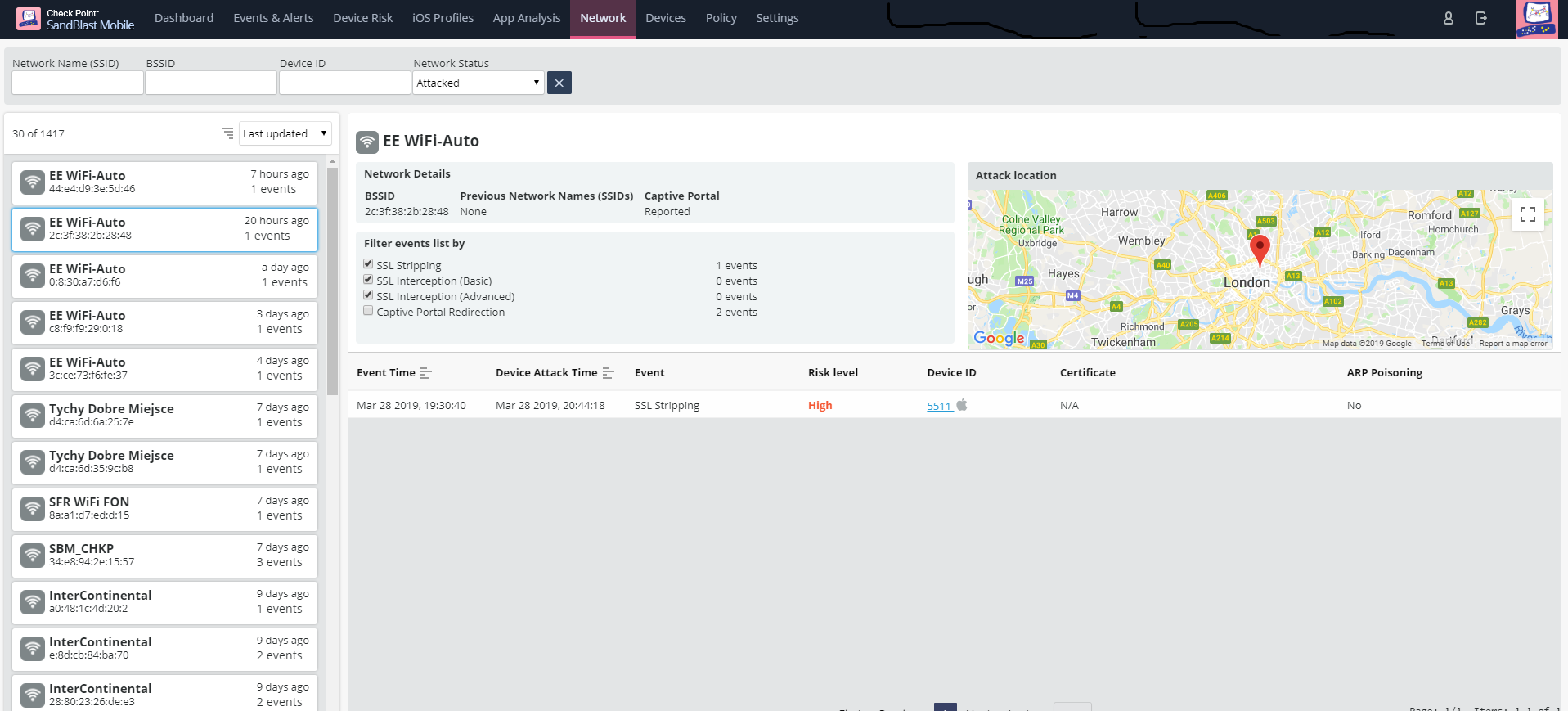Sort by Event Time column icon
The height and width of the screenshot is (711, 1568).
pyautogui.click(x=426, y=373)
